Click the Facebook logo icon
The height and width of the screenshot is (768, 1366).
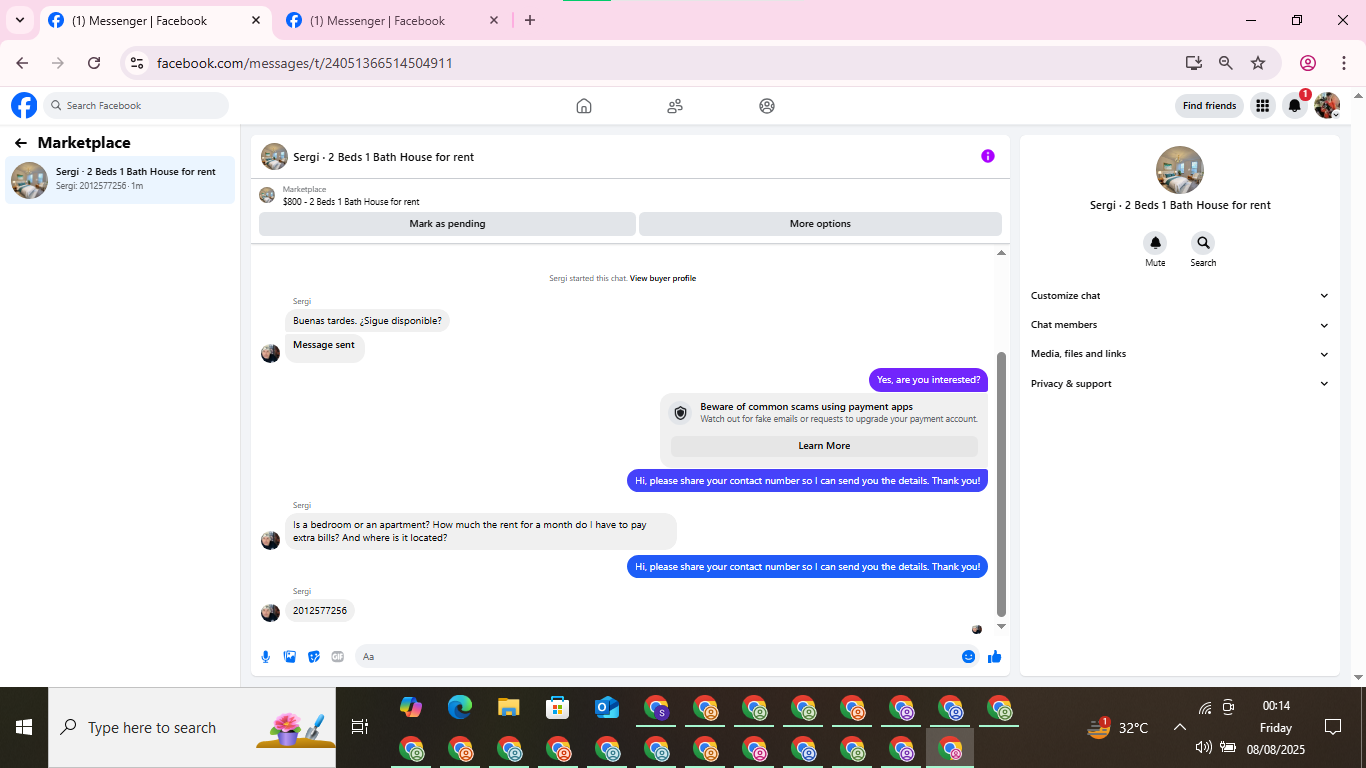pos(24,105)
